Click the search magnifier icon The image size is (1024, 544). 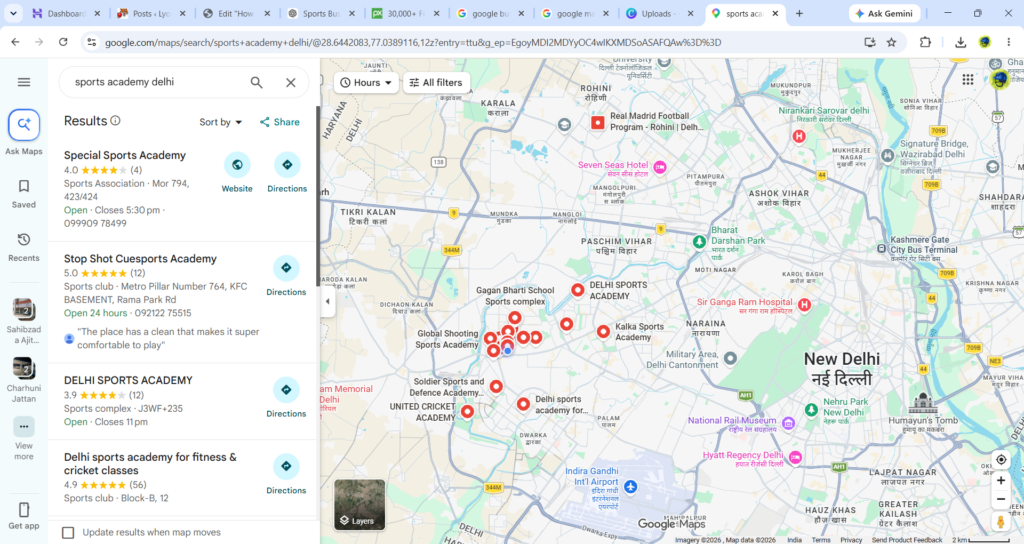tap(256, 82)
